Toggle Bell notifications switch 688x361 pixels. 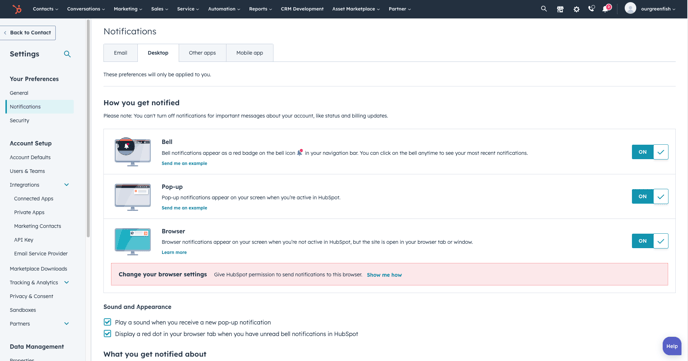(650, 152)
